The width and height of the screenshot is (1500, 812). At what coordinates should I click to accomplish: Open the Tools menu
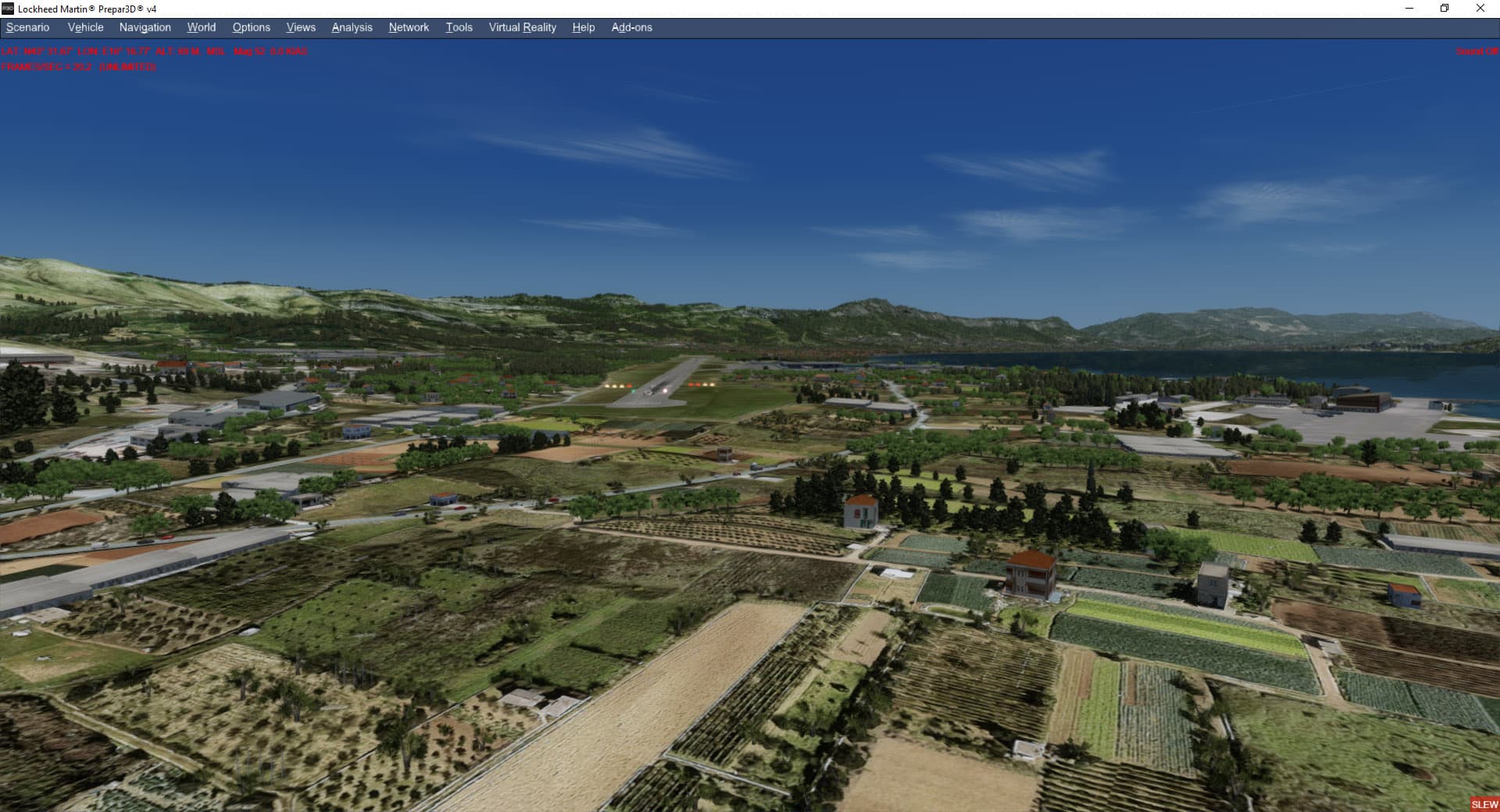pyautogui.click(x=459, y=27)
